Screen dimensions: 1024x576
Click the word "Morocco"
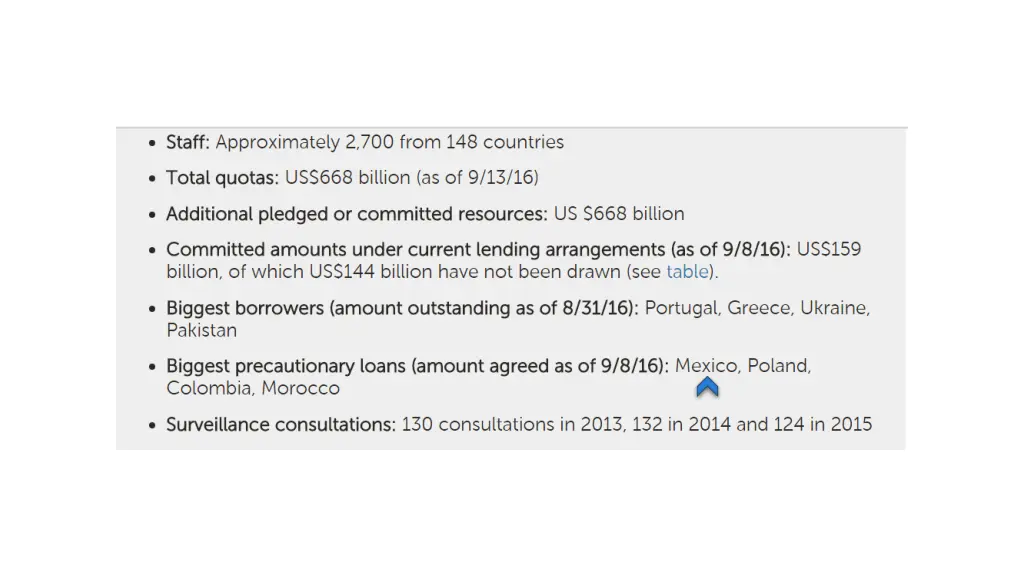(x=300, y=389)
